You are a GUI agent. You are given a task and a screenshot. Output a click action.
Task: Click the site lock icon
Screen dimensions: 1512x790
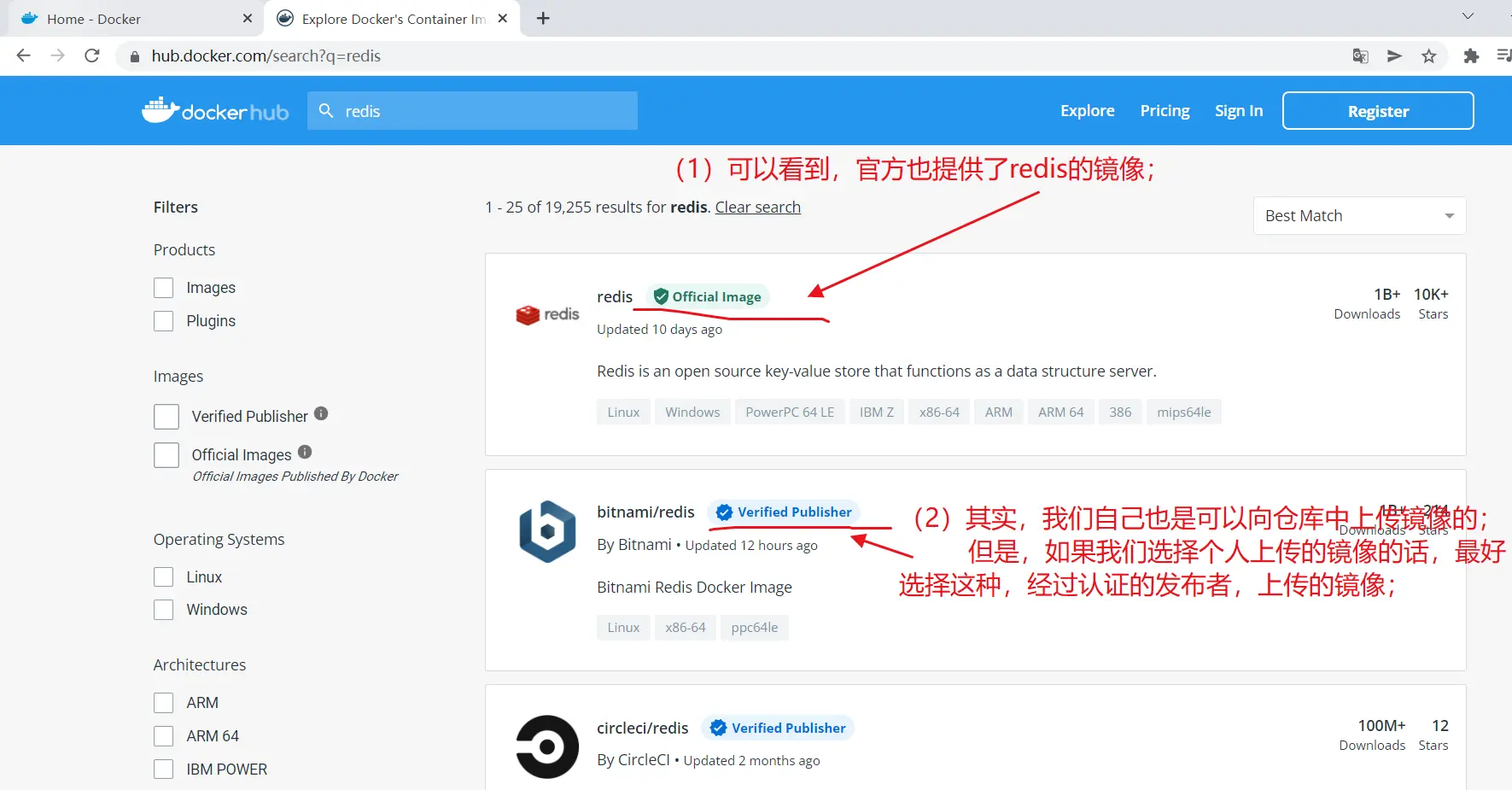pyautogui.click(x=133, y=56)
